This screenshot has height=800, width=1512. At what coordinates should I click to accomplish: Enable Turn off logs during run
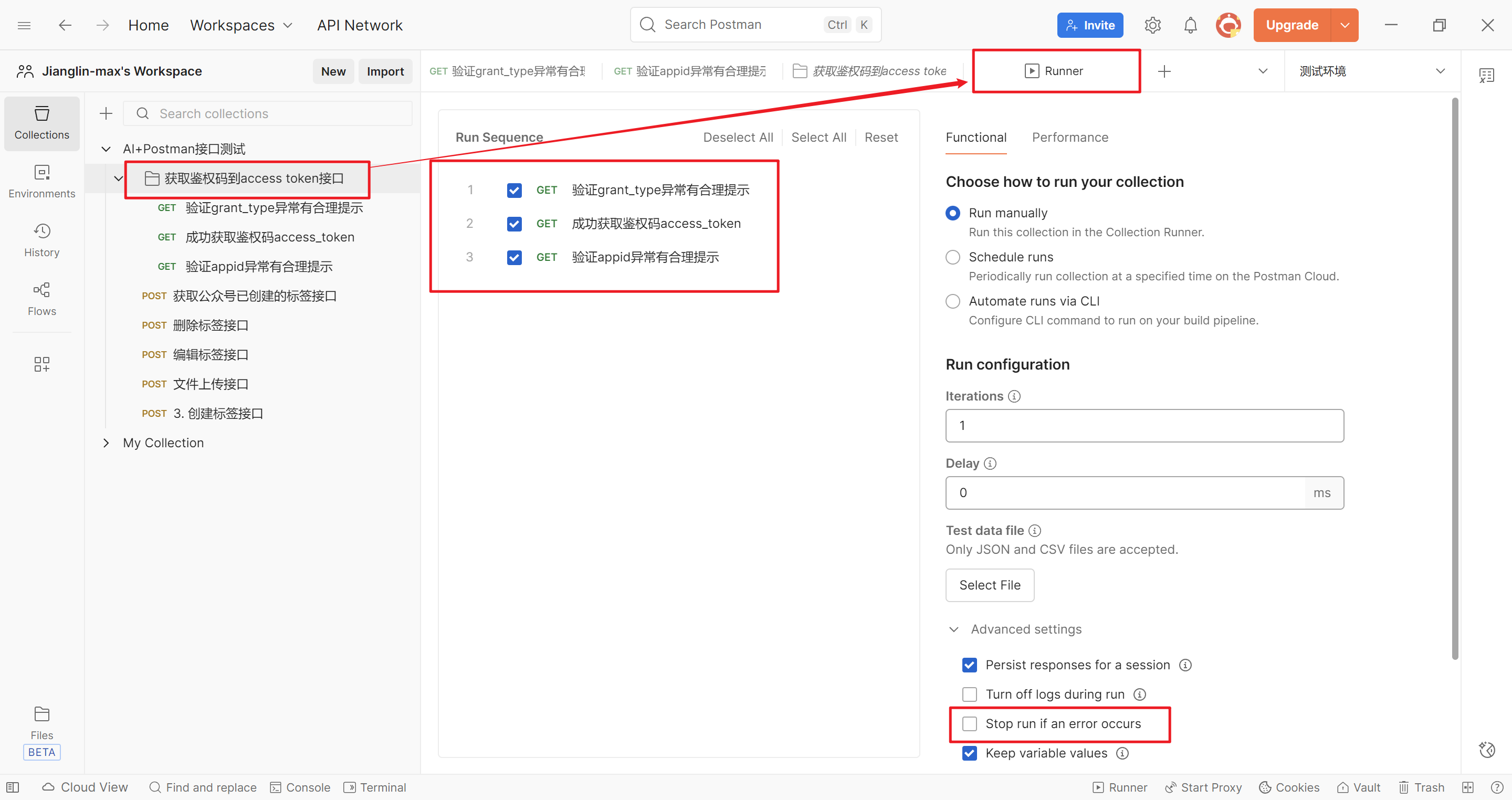tap(970, 694)
